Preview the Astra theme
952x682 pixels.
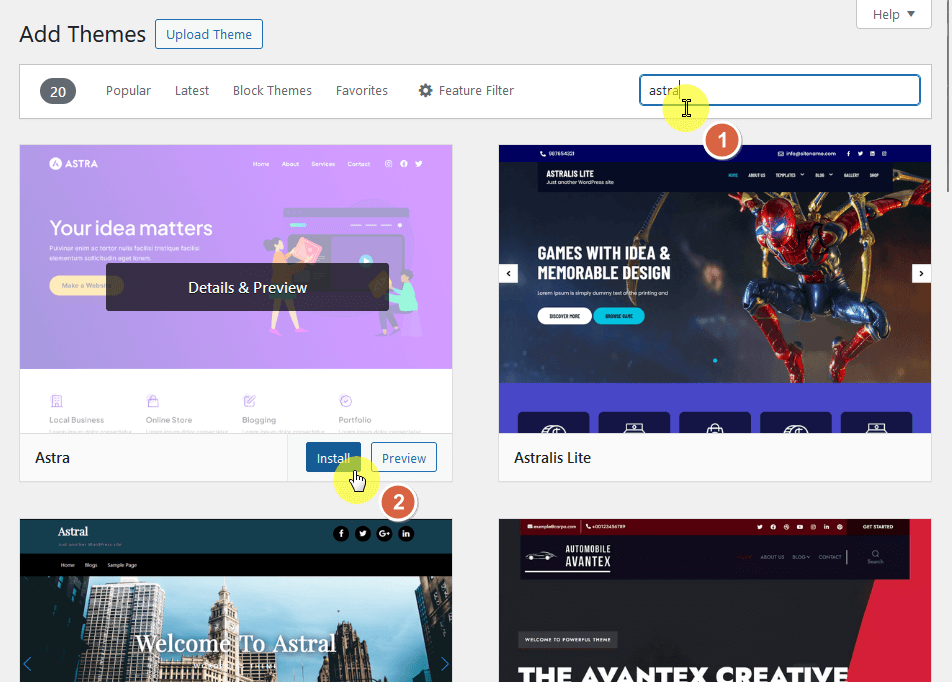(404, 457)
